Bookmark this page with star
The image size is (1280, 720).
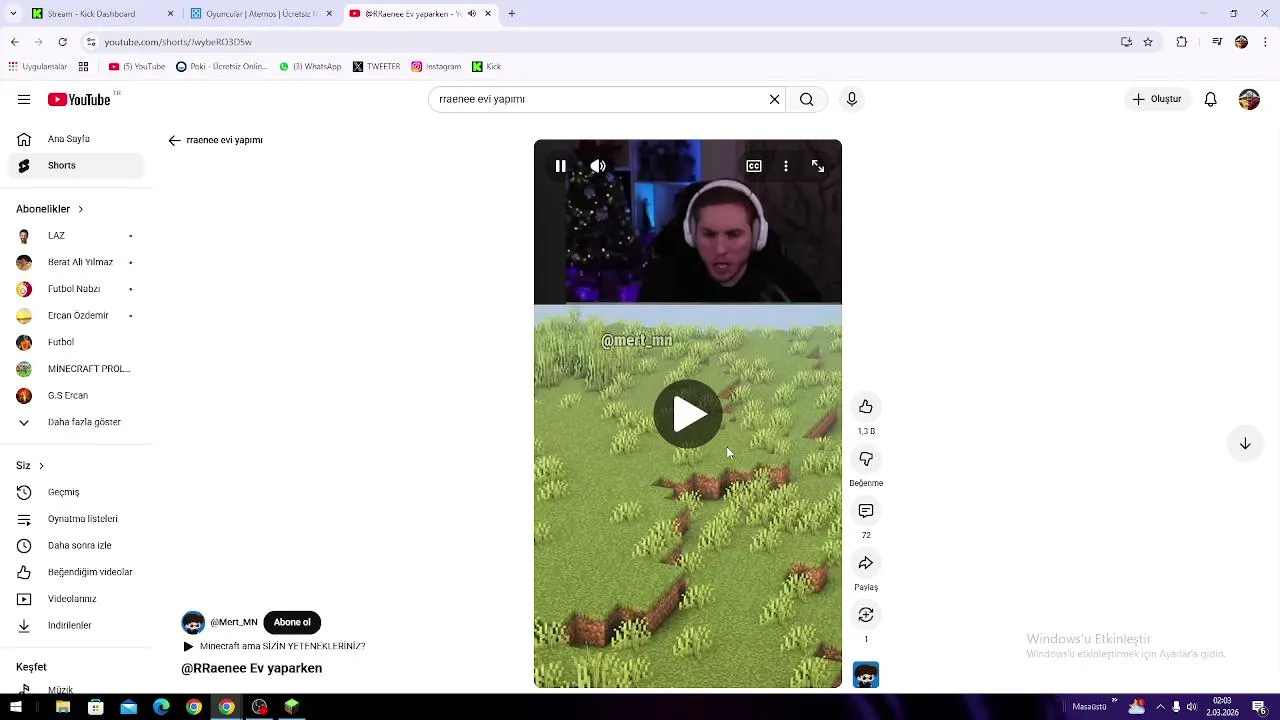1148,42
